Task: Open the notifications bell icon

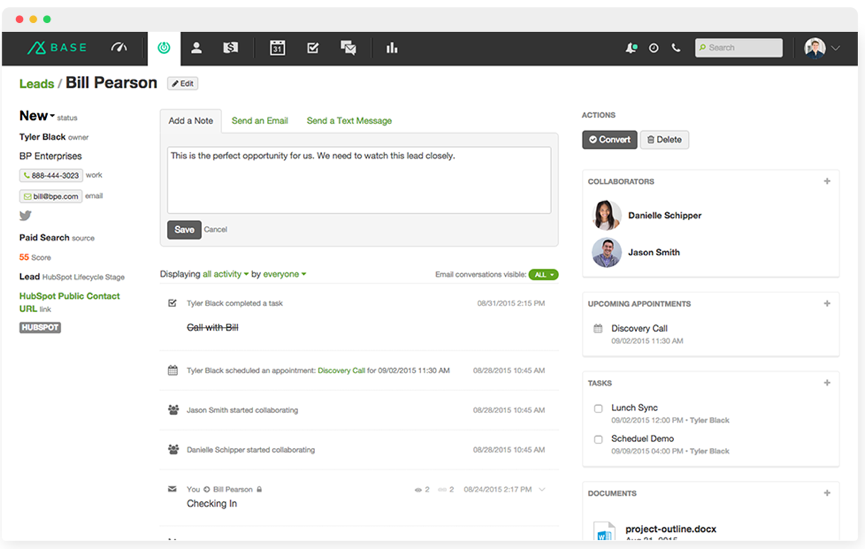Action: point(631,48)
